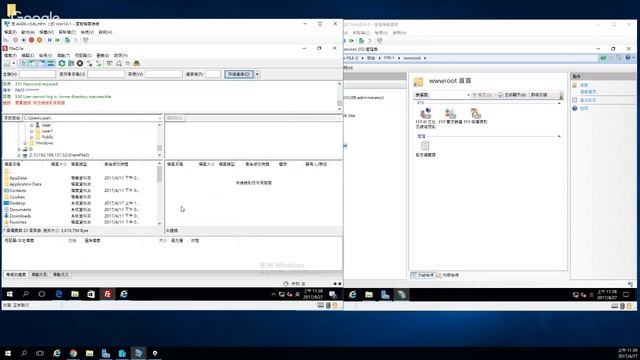Switch to the failed transfers tab
The image size is (640, 360).
point(40,275)
